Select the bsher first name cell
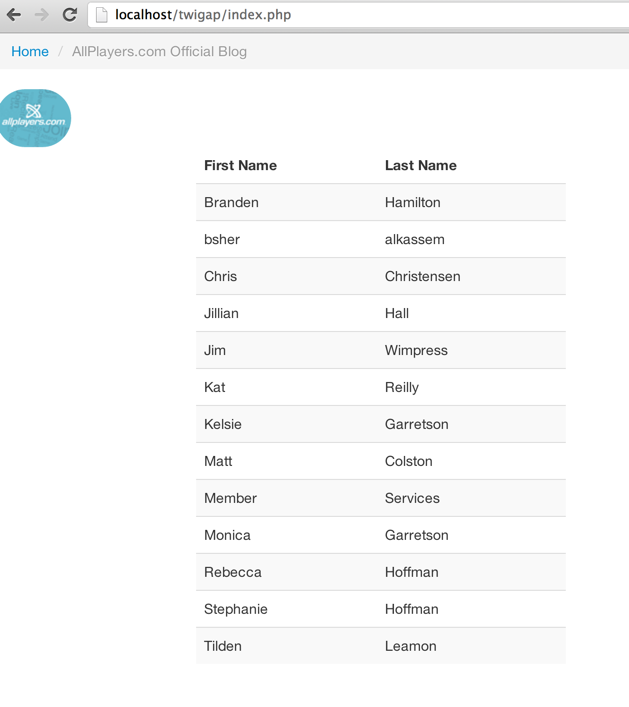Screen dimensions: 629x707 tap(222, 239)
